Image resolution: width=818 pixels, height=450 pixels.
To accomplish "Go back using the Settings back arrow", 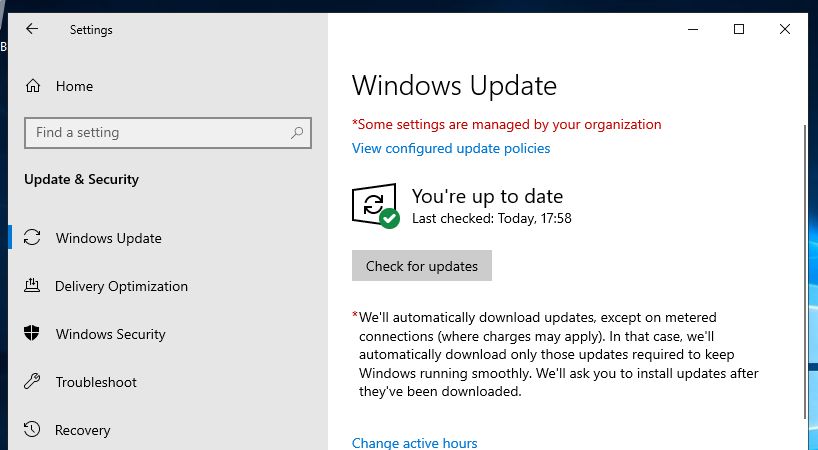I will coord(32,29).
